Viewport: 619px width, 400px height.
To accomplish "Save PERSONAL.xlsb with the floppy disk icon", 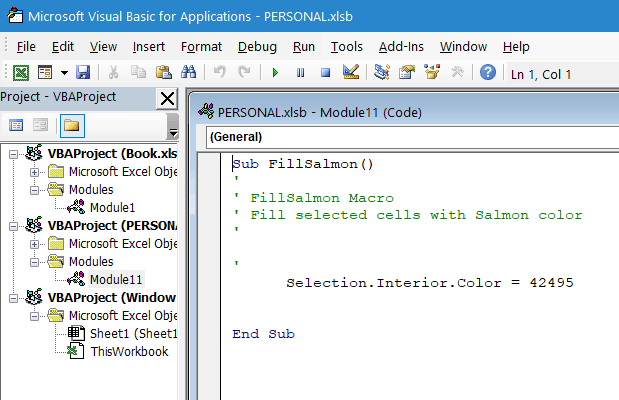I will pyautogui.click(x=83, y=73).
